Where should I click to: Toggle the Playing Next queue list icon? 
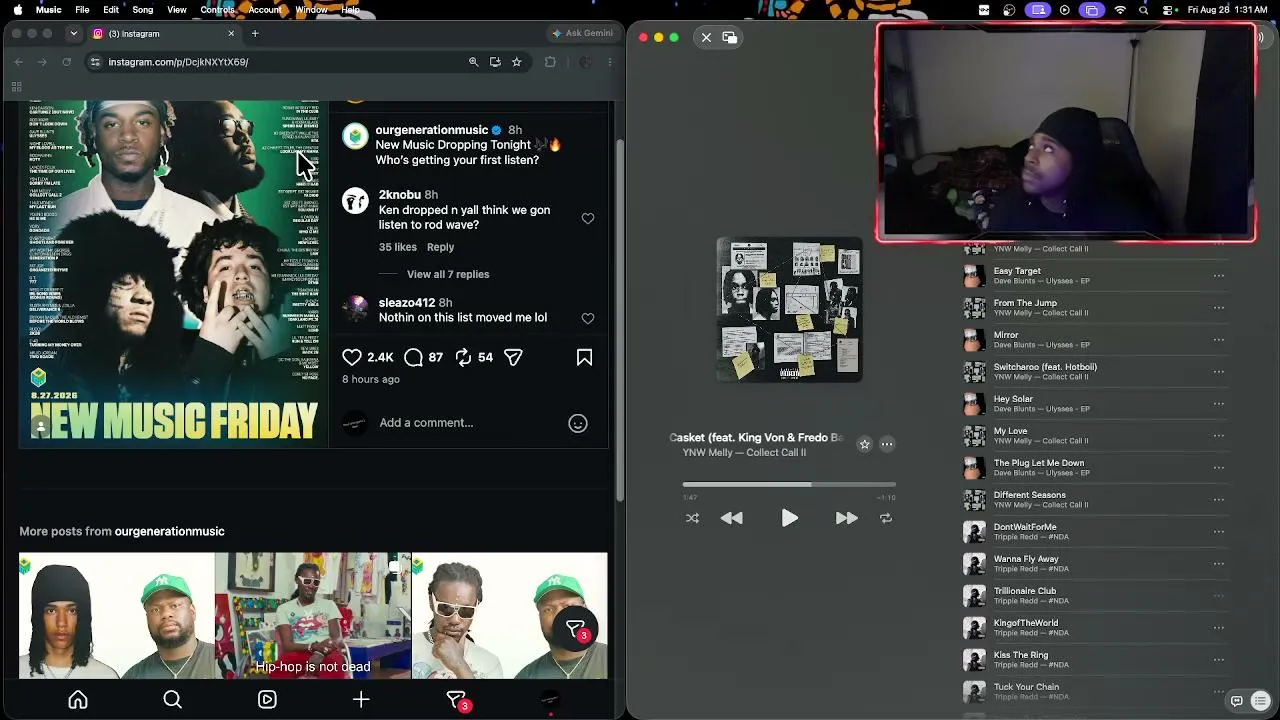click(1260, 701)
